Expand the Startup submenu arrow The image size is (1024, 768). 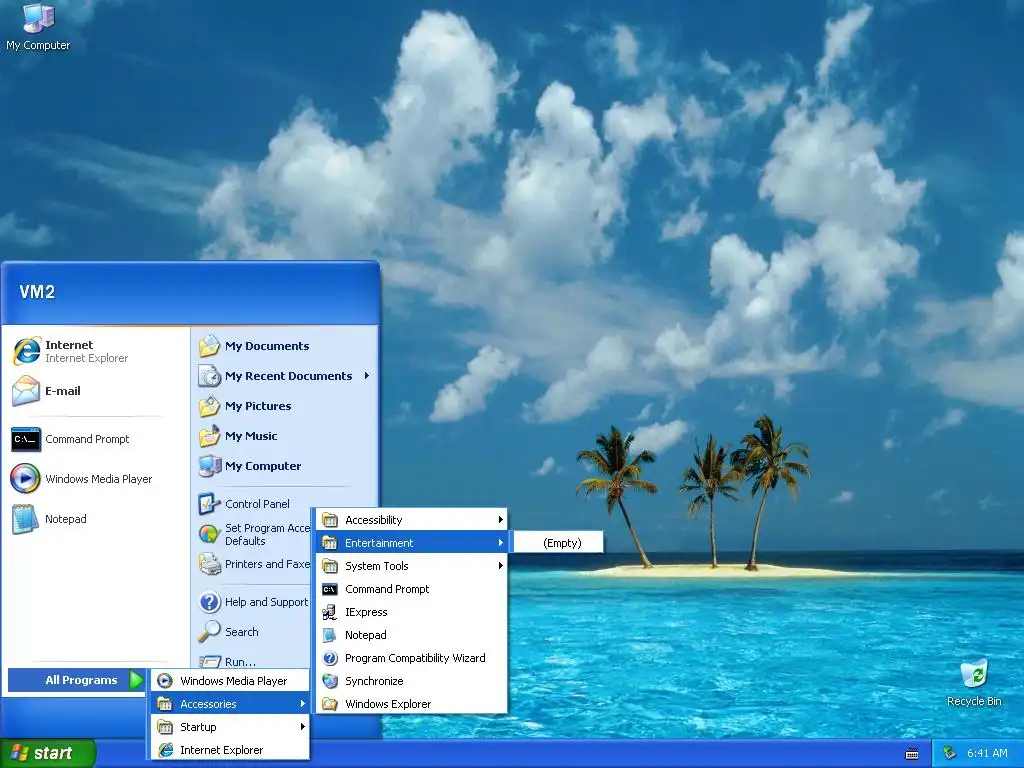[302, 727]
